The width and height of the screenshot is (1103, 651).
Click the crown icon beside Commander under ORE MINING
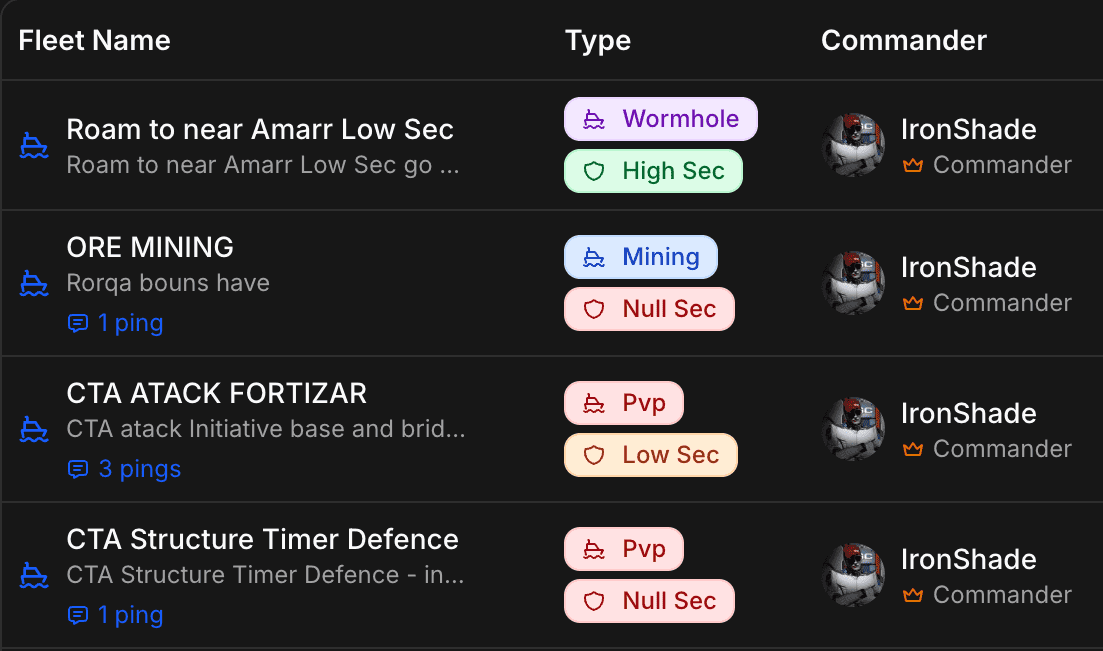click(913, 303)
